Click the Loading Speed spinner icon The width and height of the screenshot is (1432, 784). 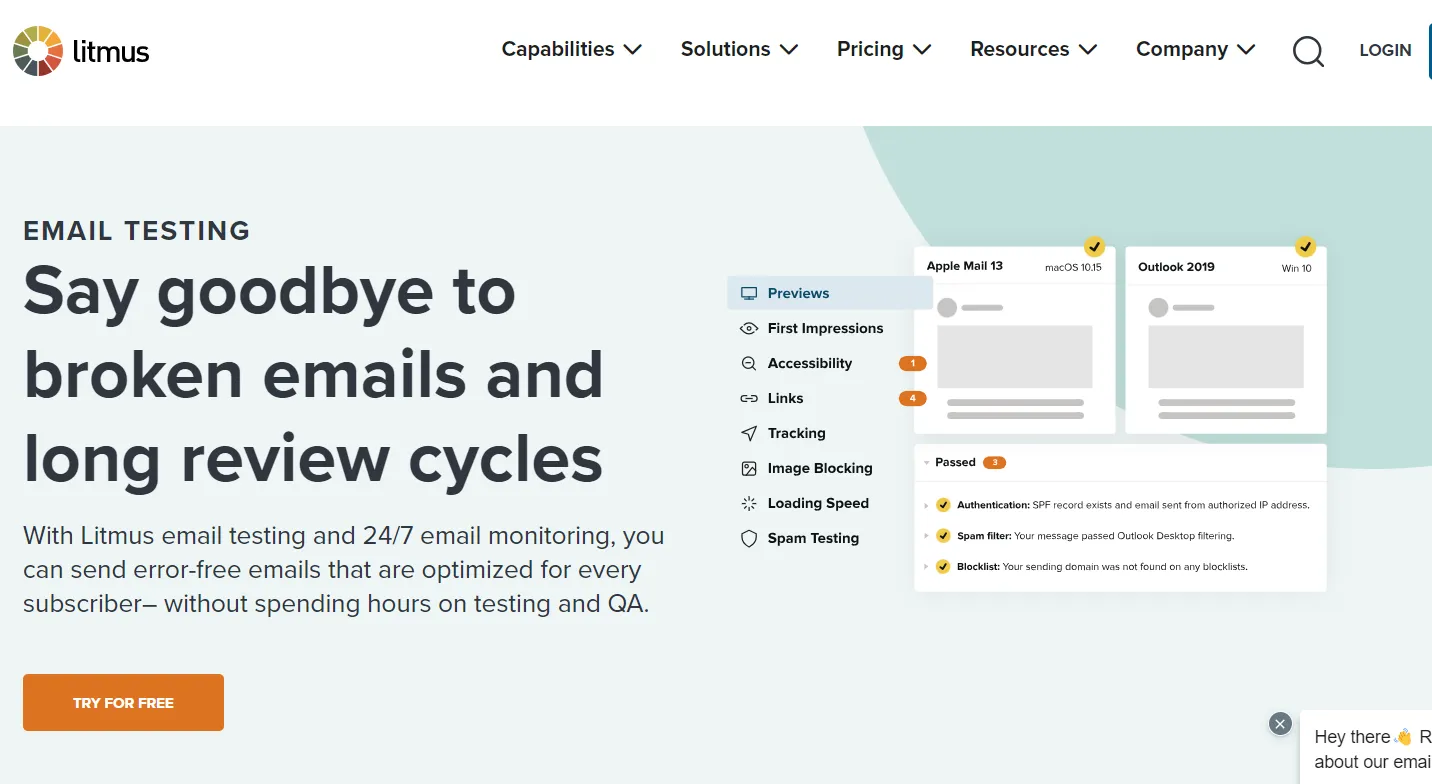point(749,503)
